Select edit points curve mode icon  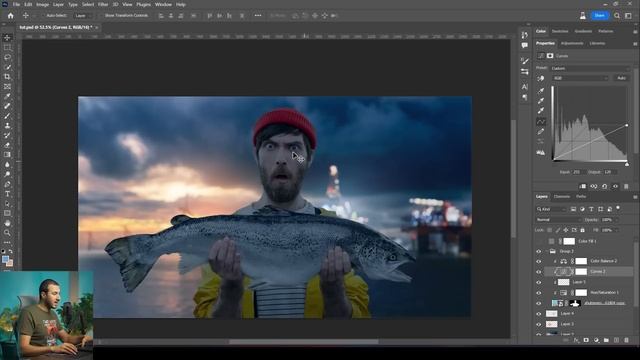point(541,122)
